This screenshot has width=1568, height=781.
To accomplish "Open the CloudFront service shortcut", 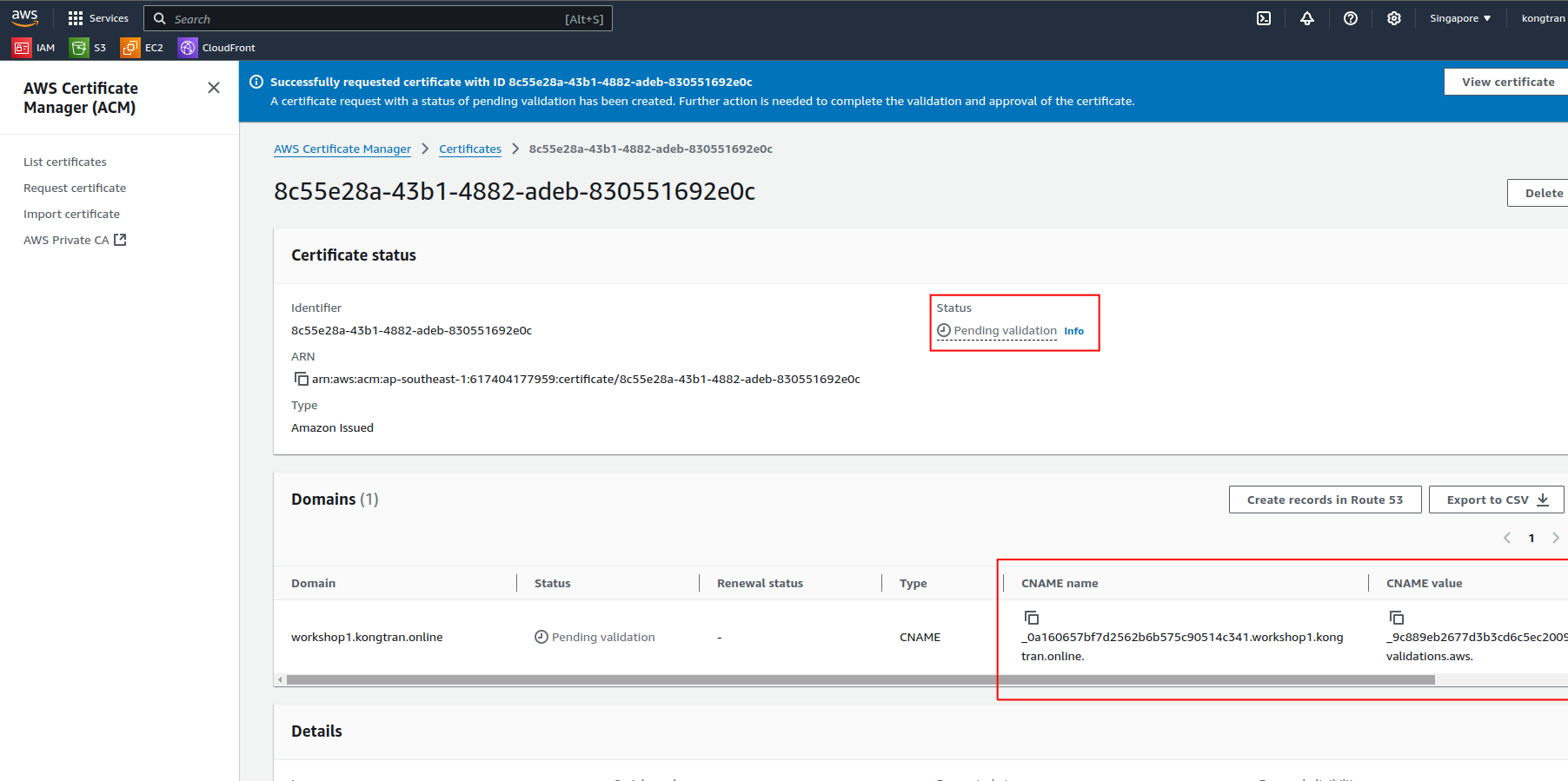I will click(217, 48).
